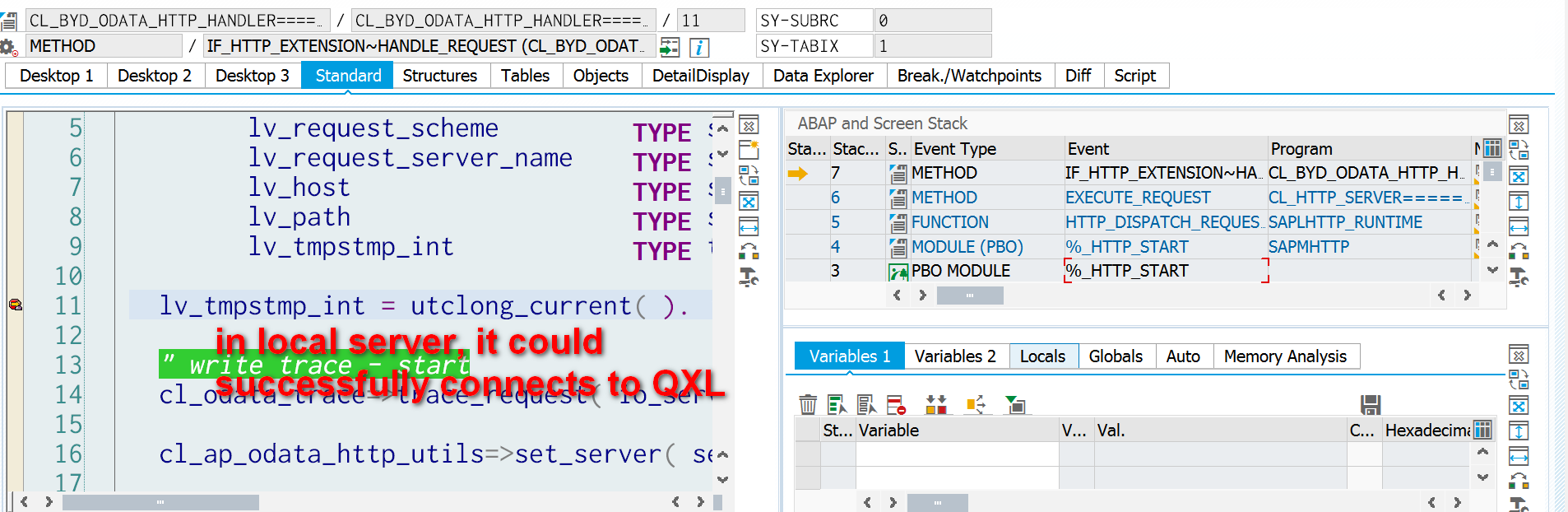Swap the ABAP and Screen Stack tool
1568x512 pixels.
point(1519,150)
